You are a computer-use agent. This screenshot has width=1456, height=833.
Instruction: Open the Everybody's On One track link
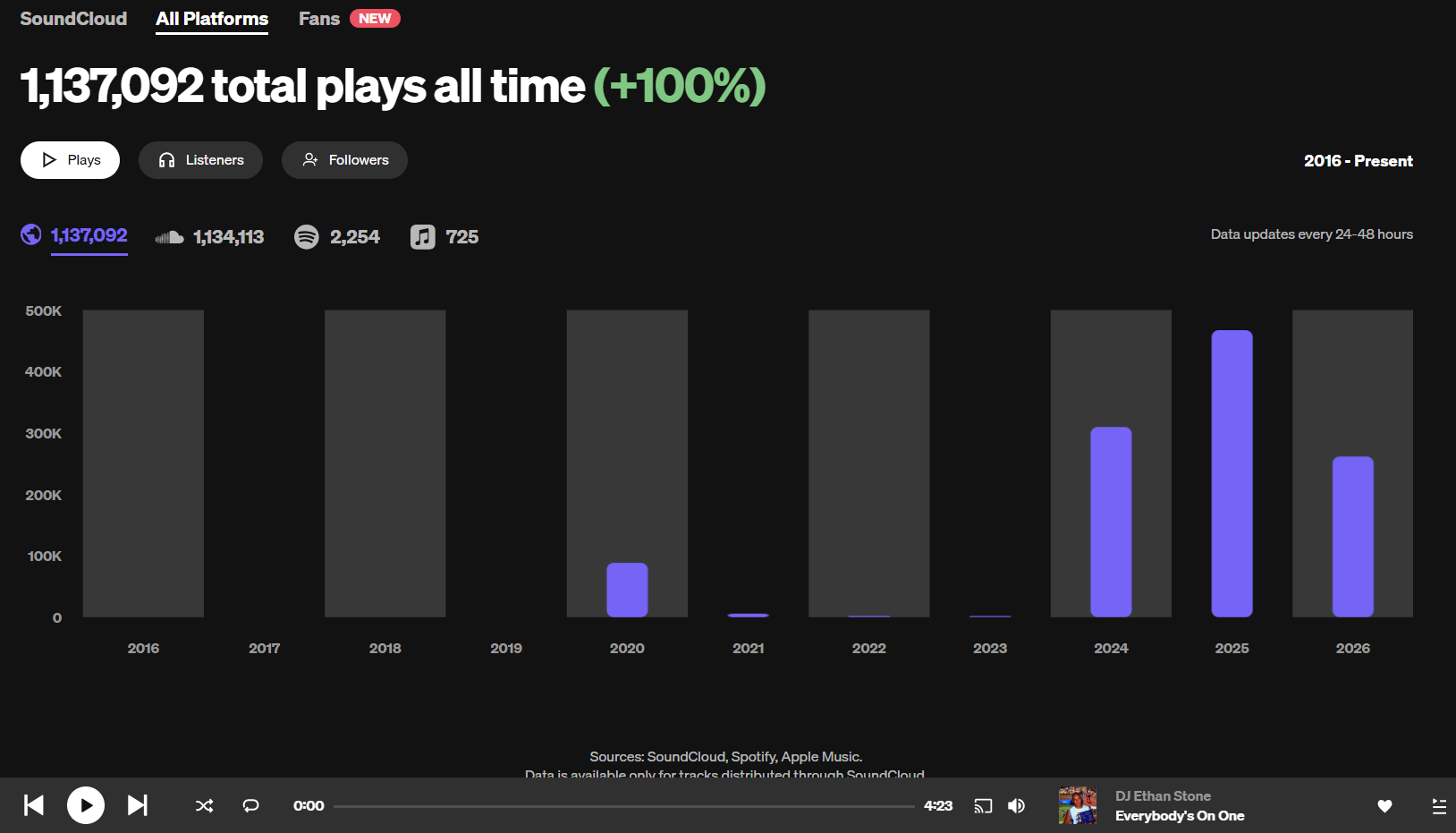pyautogui.click(x=1180, y=816)
